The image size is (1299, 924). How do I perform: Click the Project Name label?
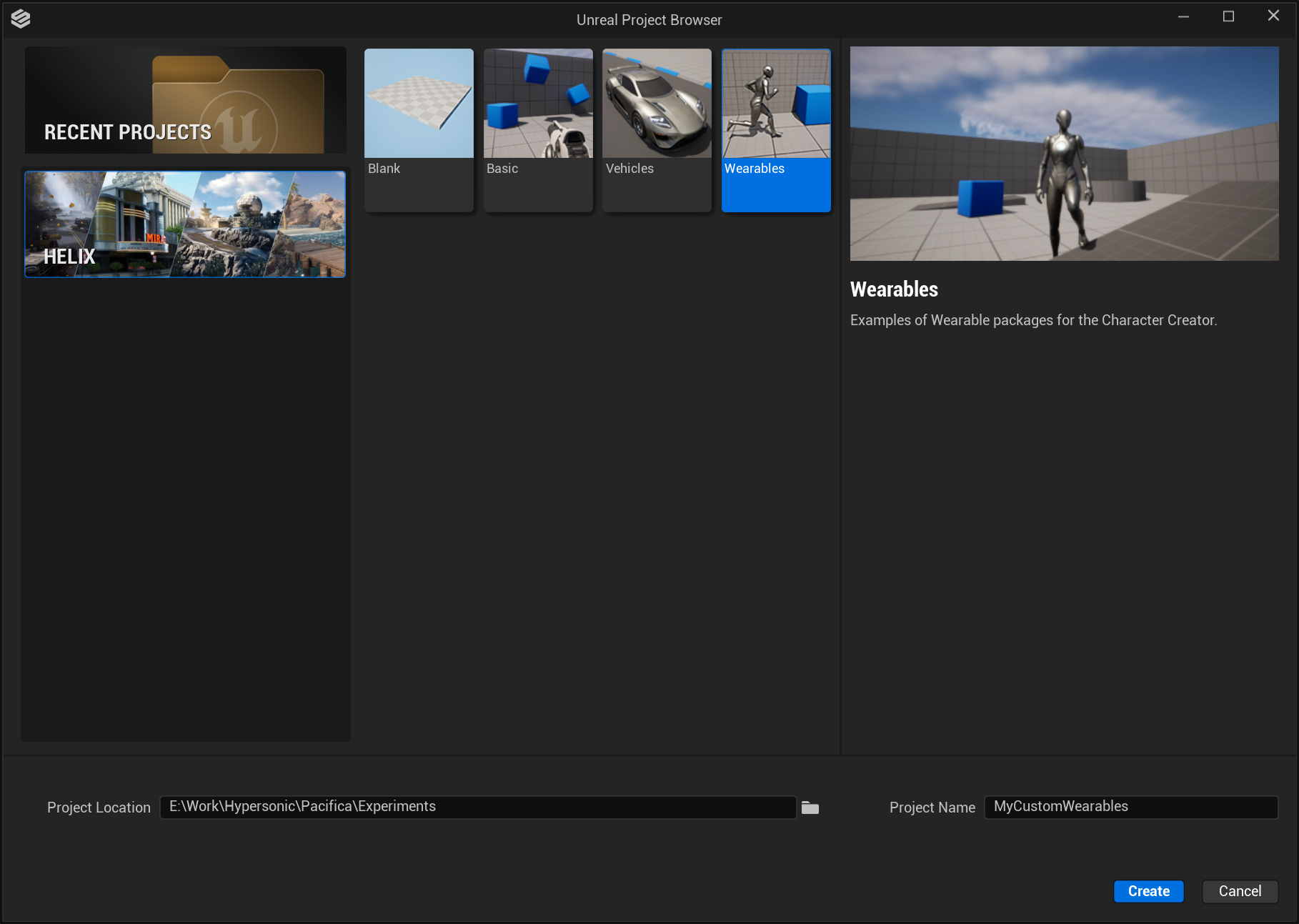click(x=932, y=808)
